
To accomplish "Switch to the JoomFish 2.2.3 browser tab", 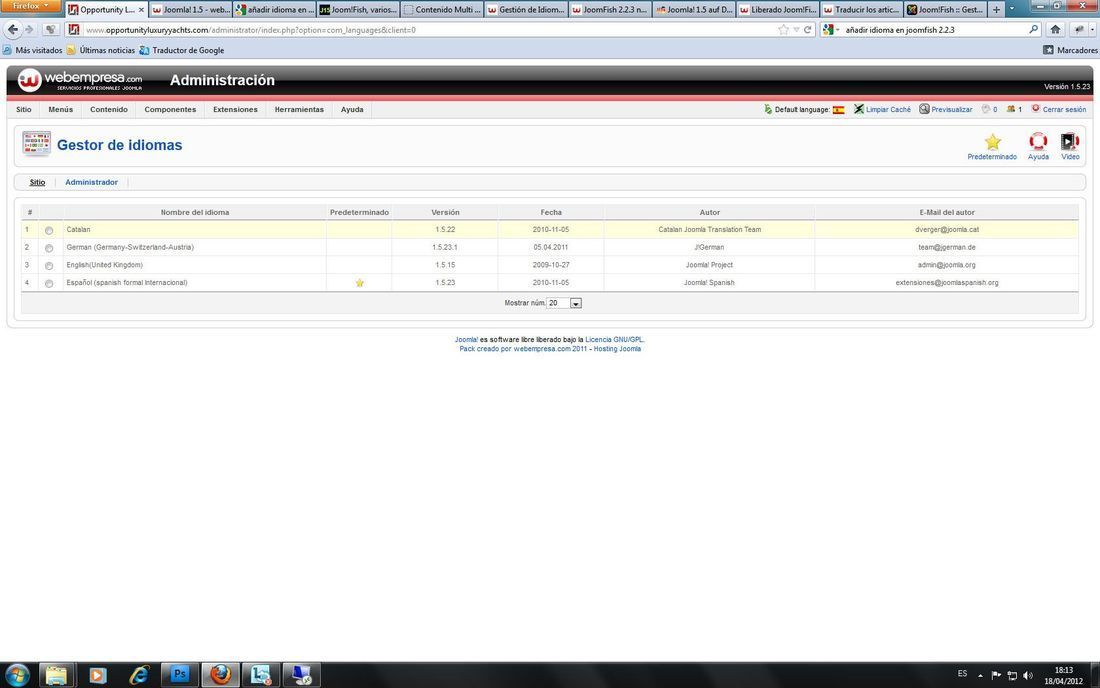I will (x=609, y=10).
